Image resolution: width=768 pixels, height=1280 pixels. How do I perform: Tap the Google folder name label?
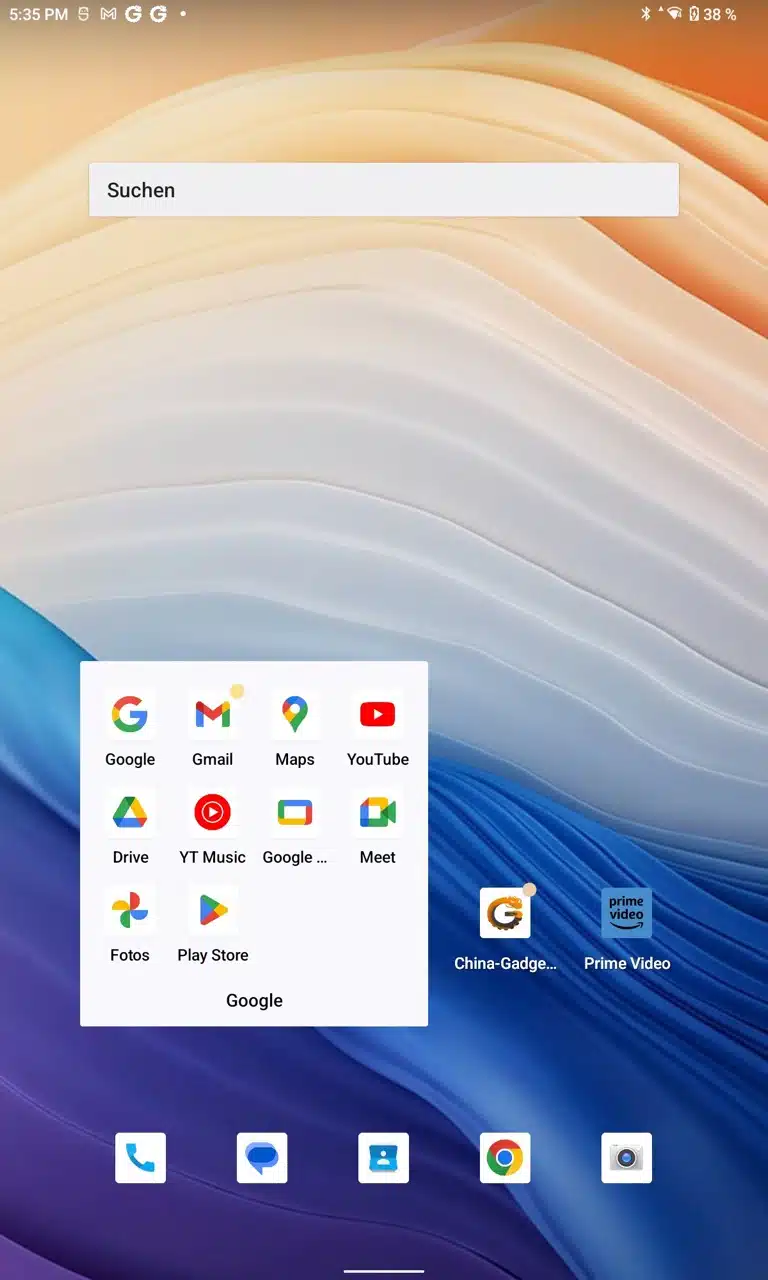click(254, 1000)
